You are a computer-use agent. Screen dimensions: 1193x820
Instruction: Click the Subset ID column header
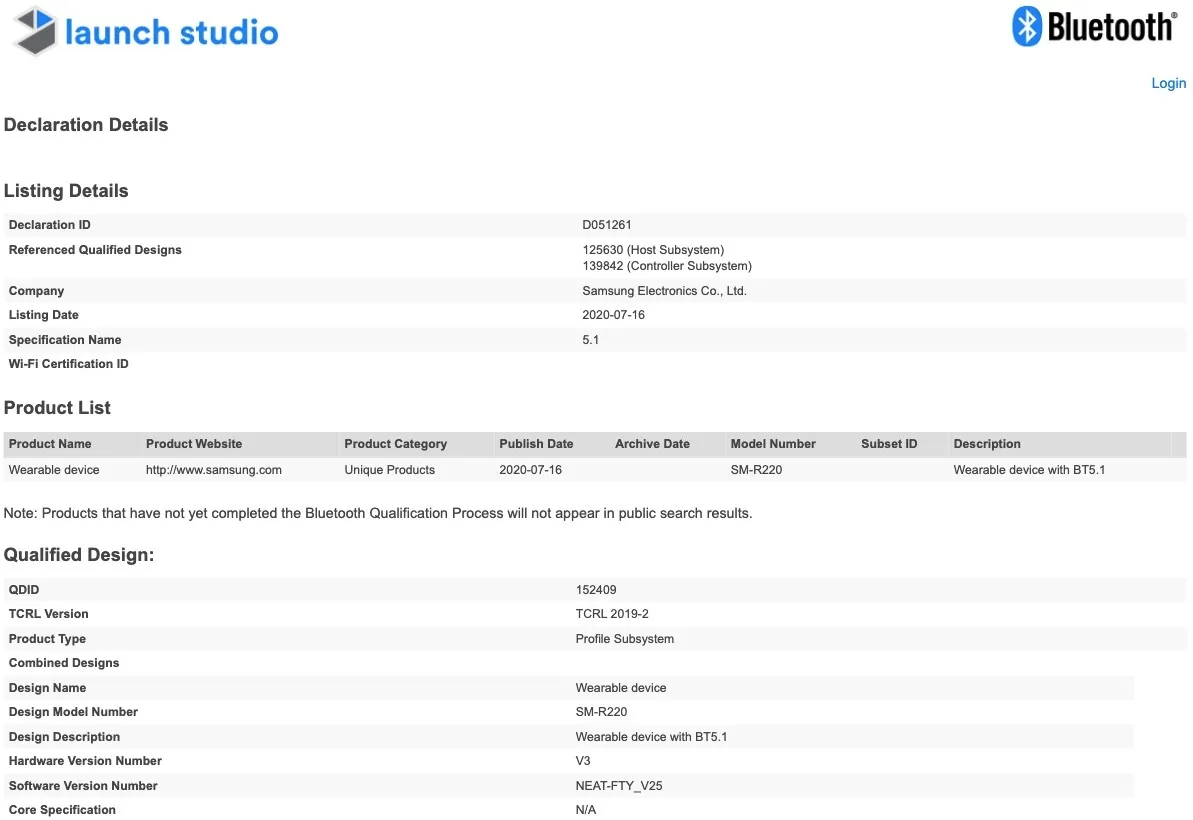pyautogui.click(x=889, y=443)
